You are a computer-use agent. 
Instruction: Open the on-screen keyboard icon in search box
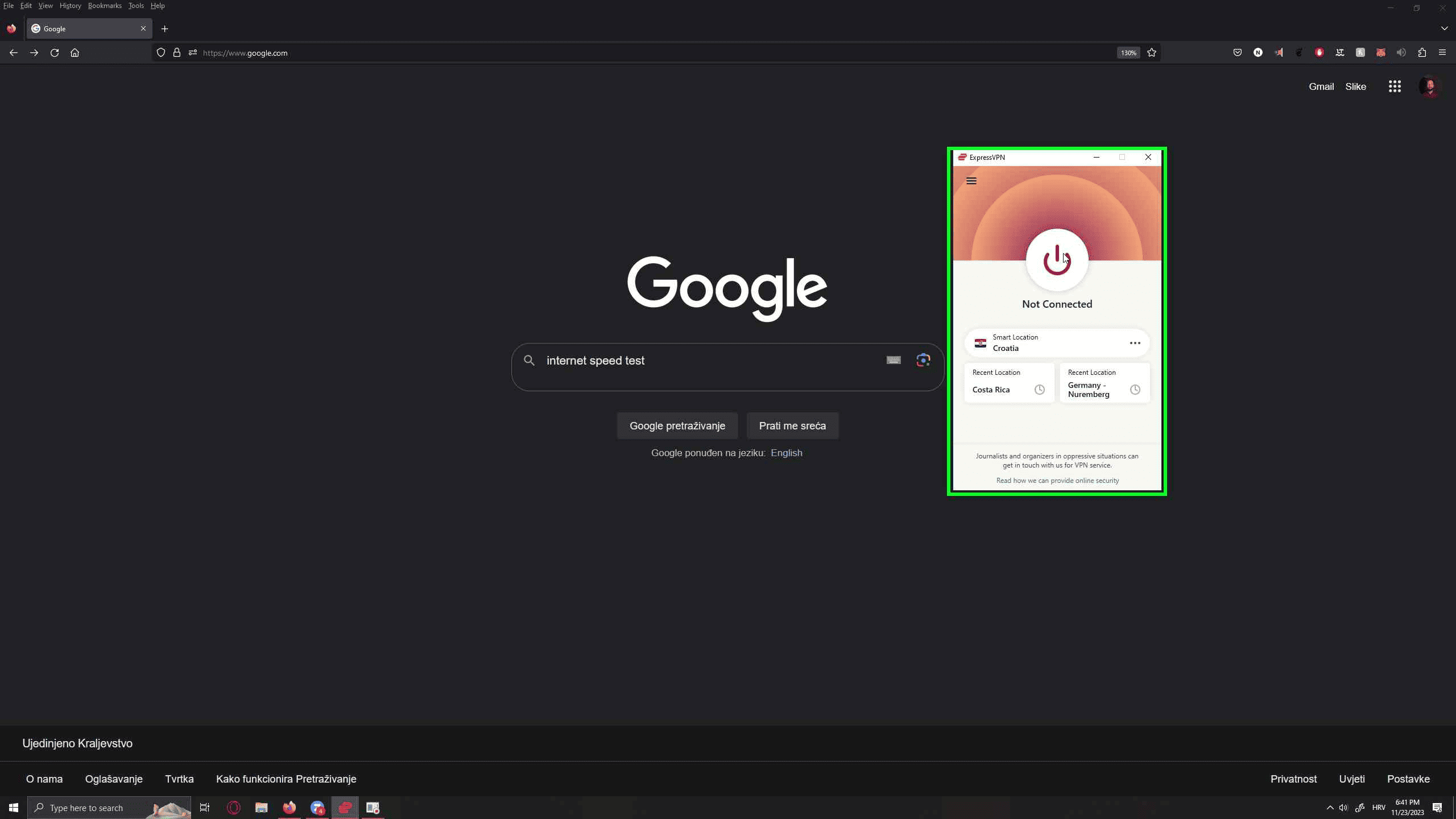click(x=893, y=360)
